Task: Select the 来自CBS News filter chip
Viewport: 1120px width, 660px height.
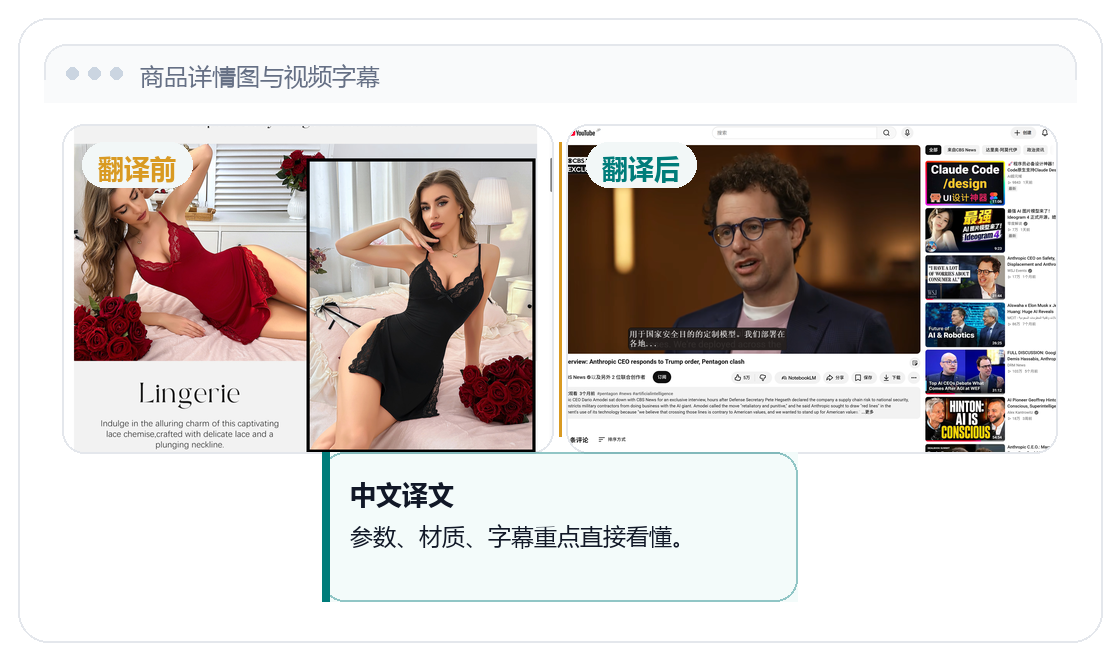Action: pos(961,150)
